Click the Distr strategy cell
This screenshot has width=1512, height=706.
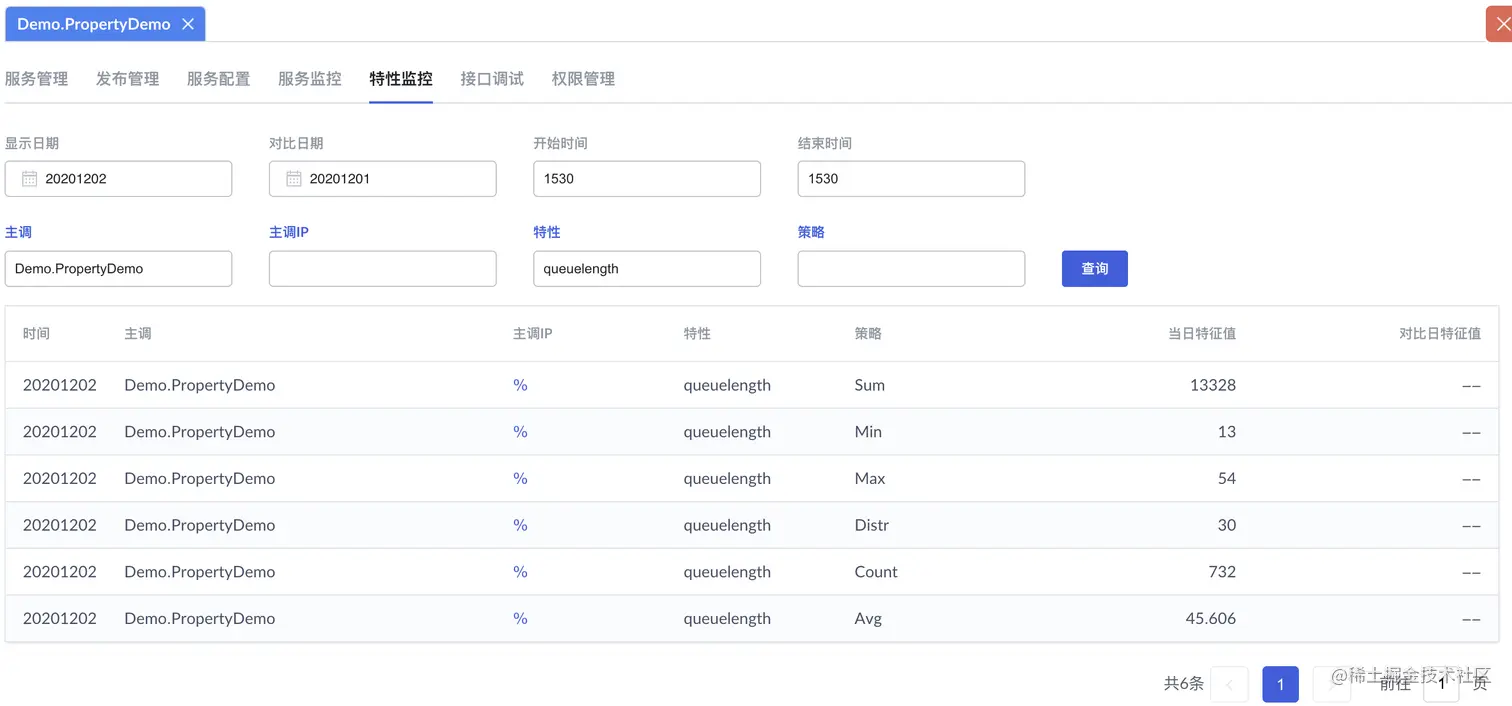(x=872, y=525)
